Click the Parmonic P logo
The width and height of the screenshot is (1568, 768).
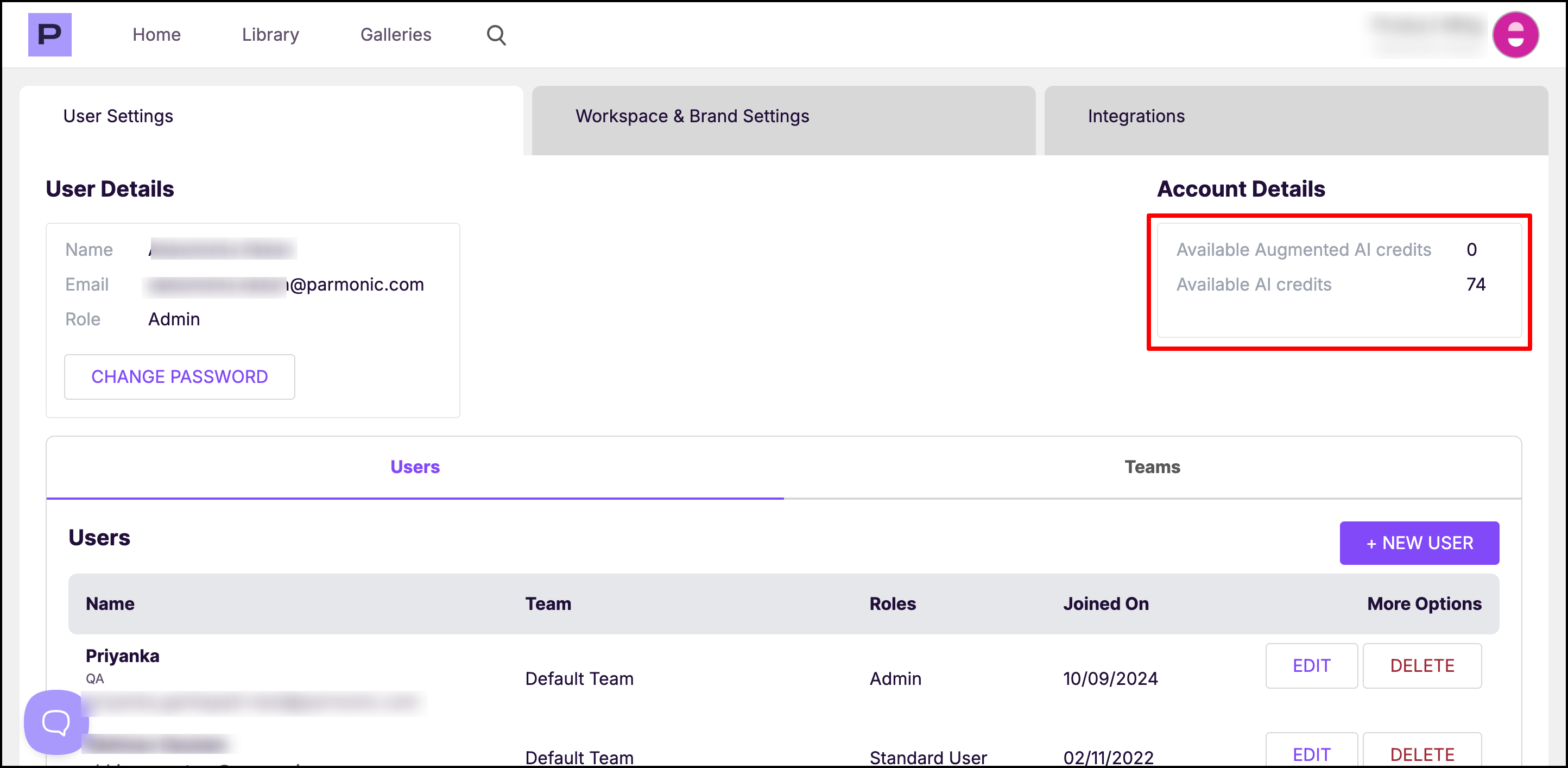click(49, 35)
